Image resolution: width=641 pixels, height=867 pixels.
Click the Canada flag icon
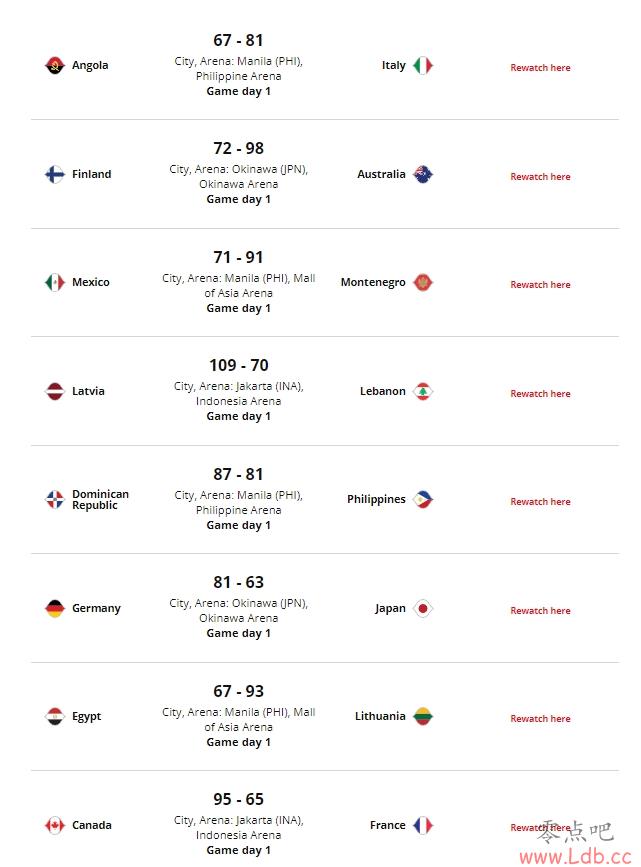tap(55, 826)
